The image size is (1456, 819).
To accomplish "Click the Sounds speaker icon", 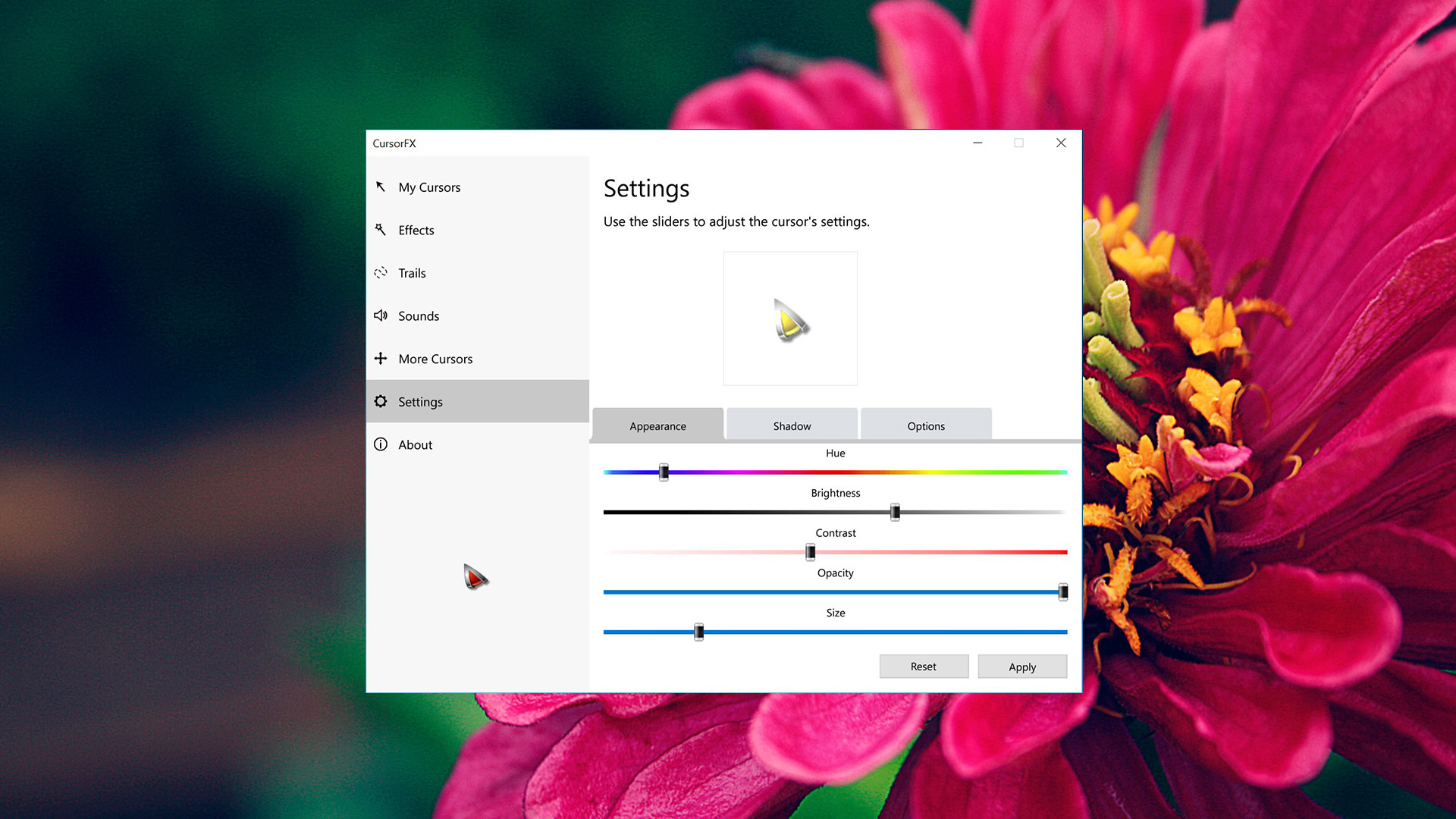I will [381, 316].
